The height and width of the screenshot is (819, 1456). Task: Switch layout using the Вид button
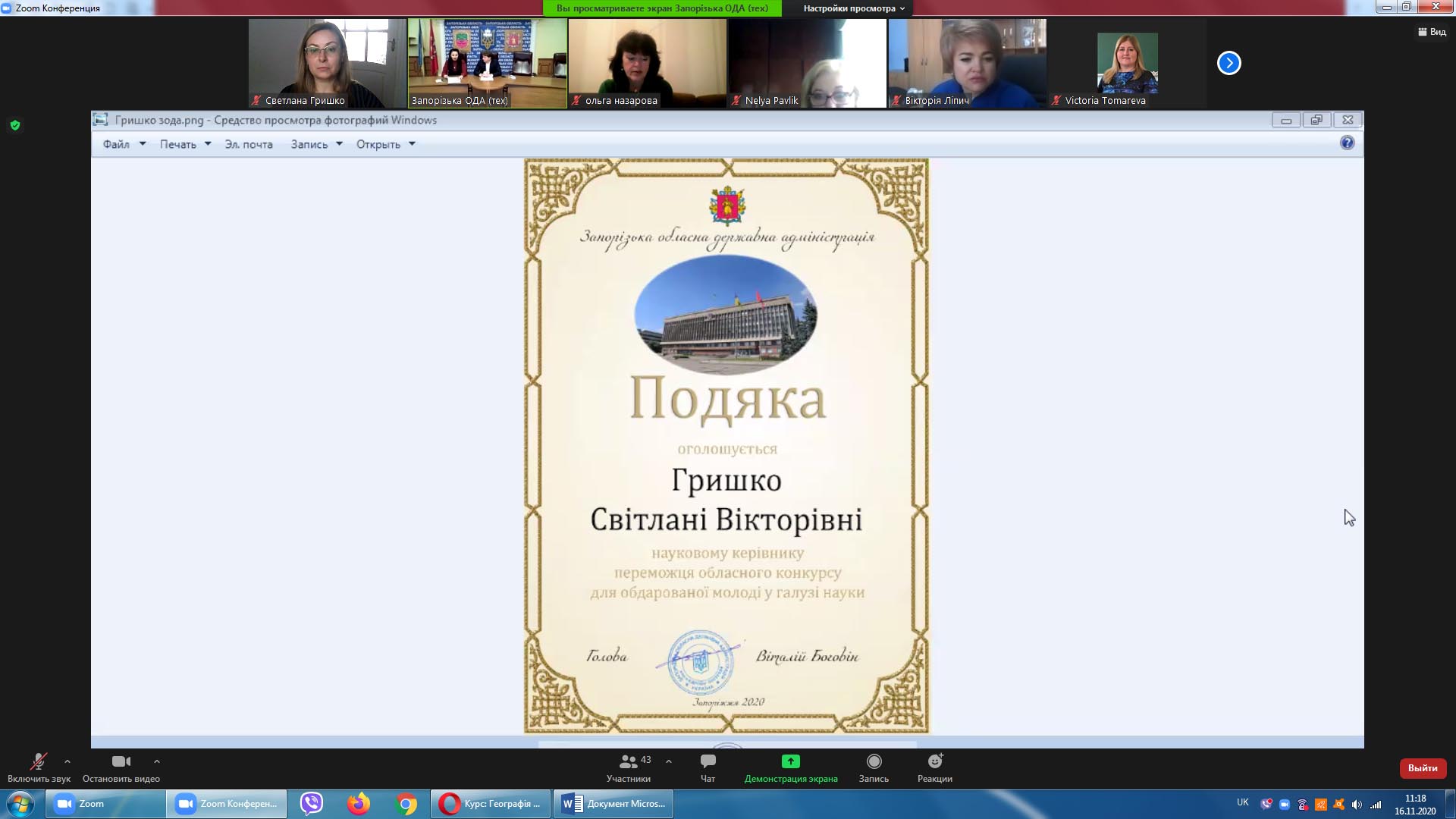pos(1432,32)
